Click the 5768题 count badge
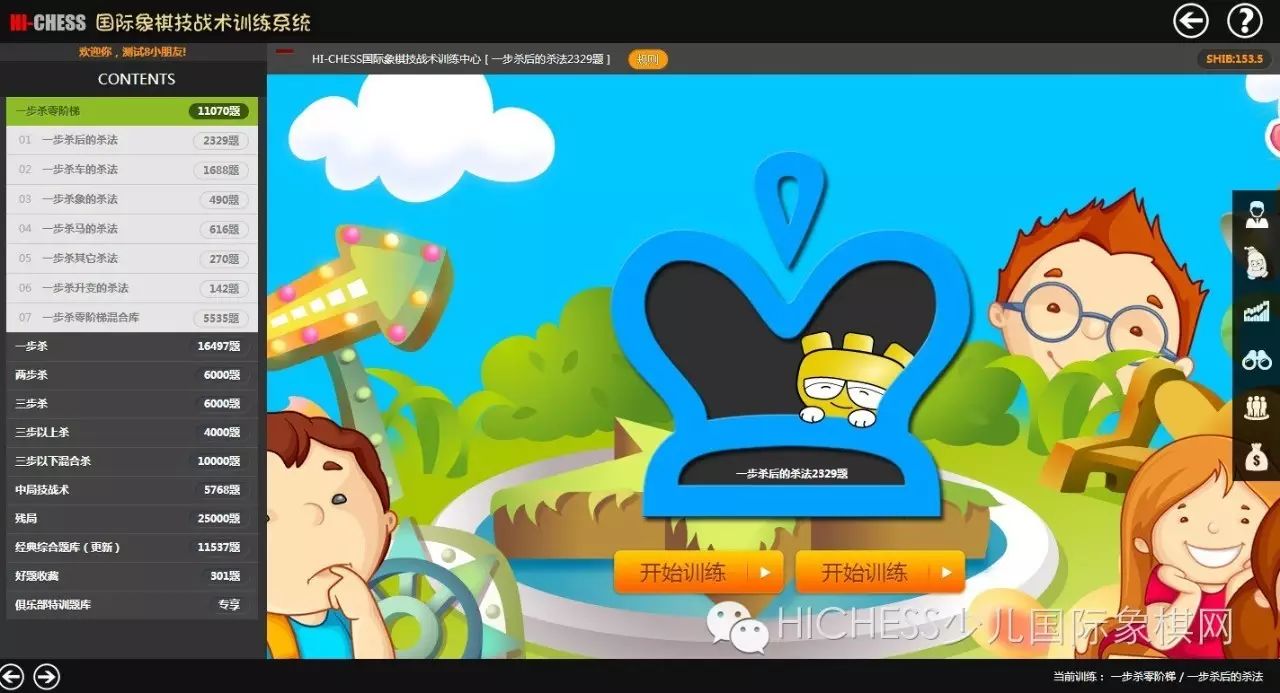The width and height of the screenshot is (1280, 693). click(x=219, y=490)
